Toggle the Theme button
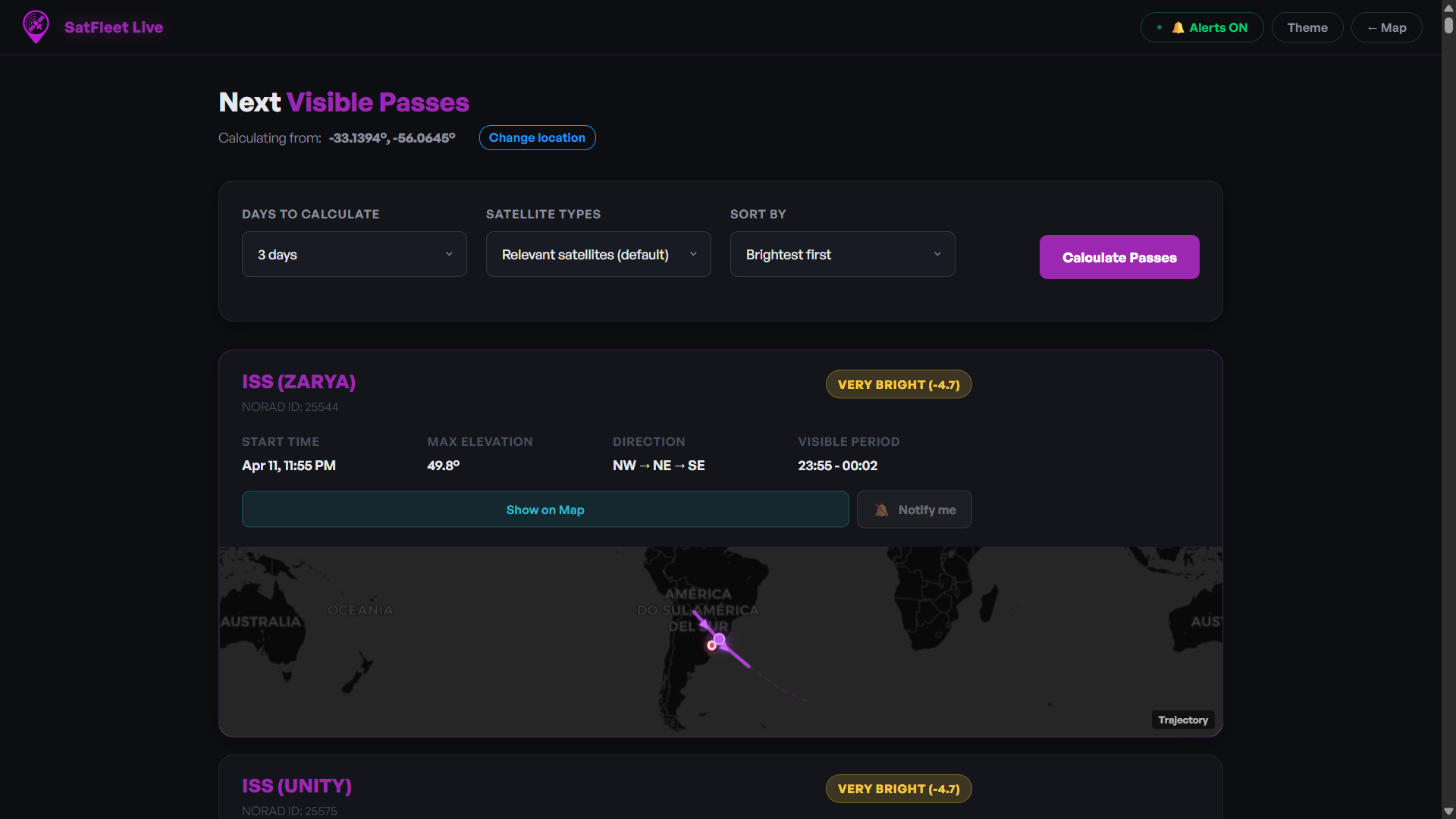This screenshot has height=819, width=1456. click(1307, 27)
